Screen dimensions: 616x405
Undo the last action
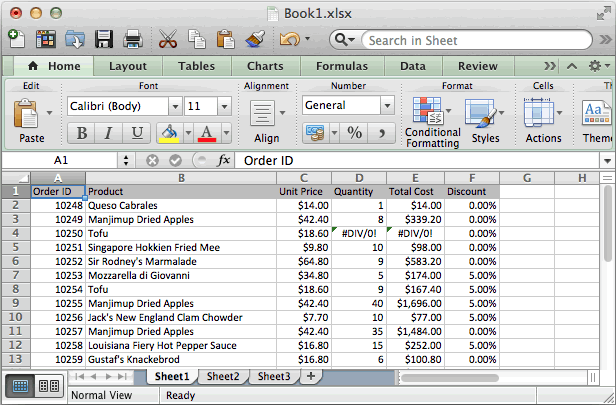[x=290, y=39]
